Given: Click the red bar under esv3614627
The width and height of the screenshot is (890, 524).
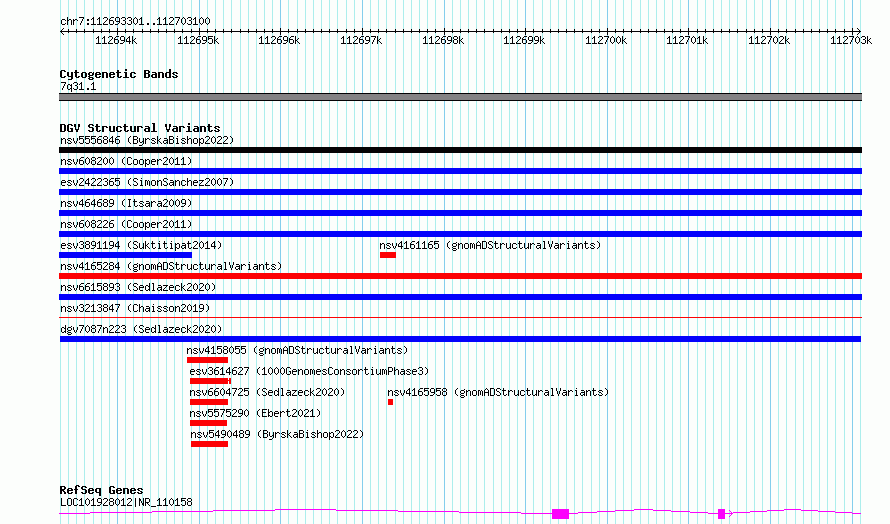Looking at the screenshot, I should 210,381.
